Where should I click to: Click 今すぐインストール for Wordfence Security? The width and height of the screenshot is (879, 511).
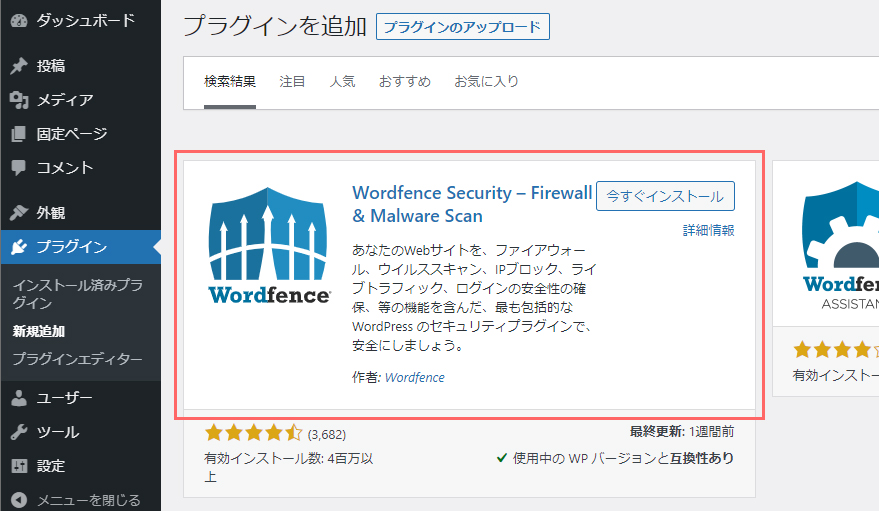click(665, 196)
